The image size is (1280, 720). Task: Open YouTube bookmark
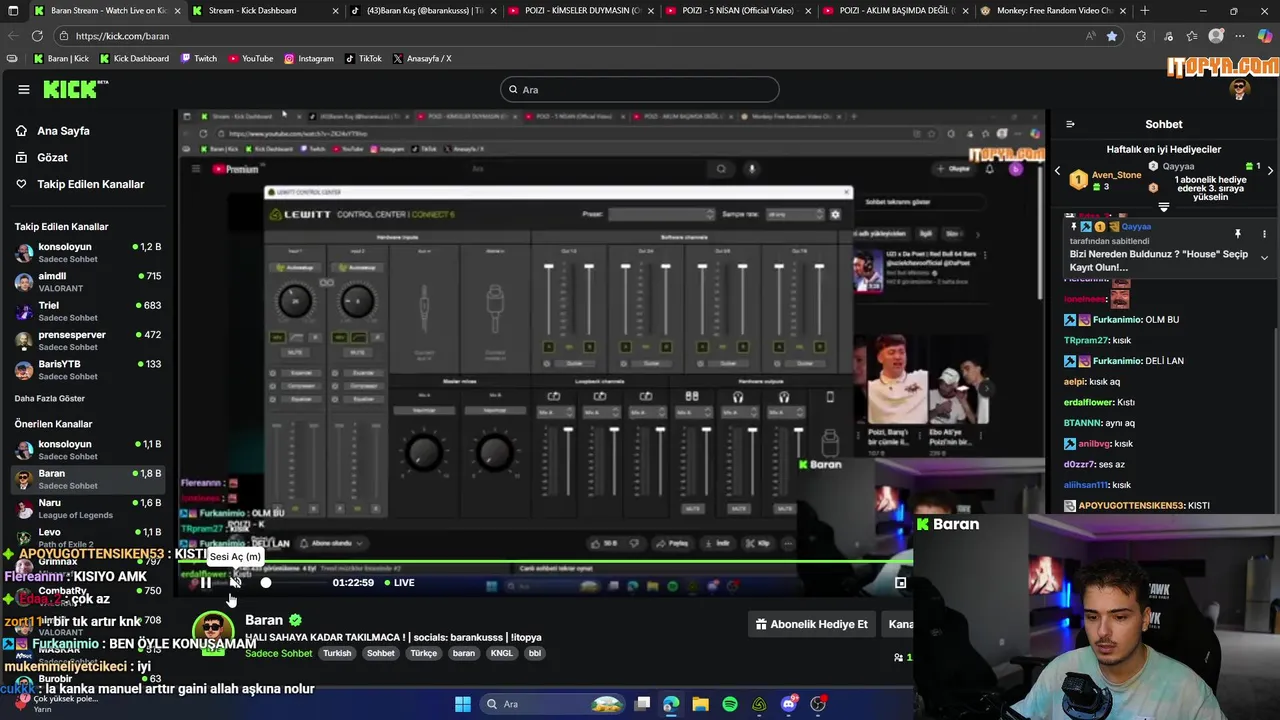click(x=251, y=58)
